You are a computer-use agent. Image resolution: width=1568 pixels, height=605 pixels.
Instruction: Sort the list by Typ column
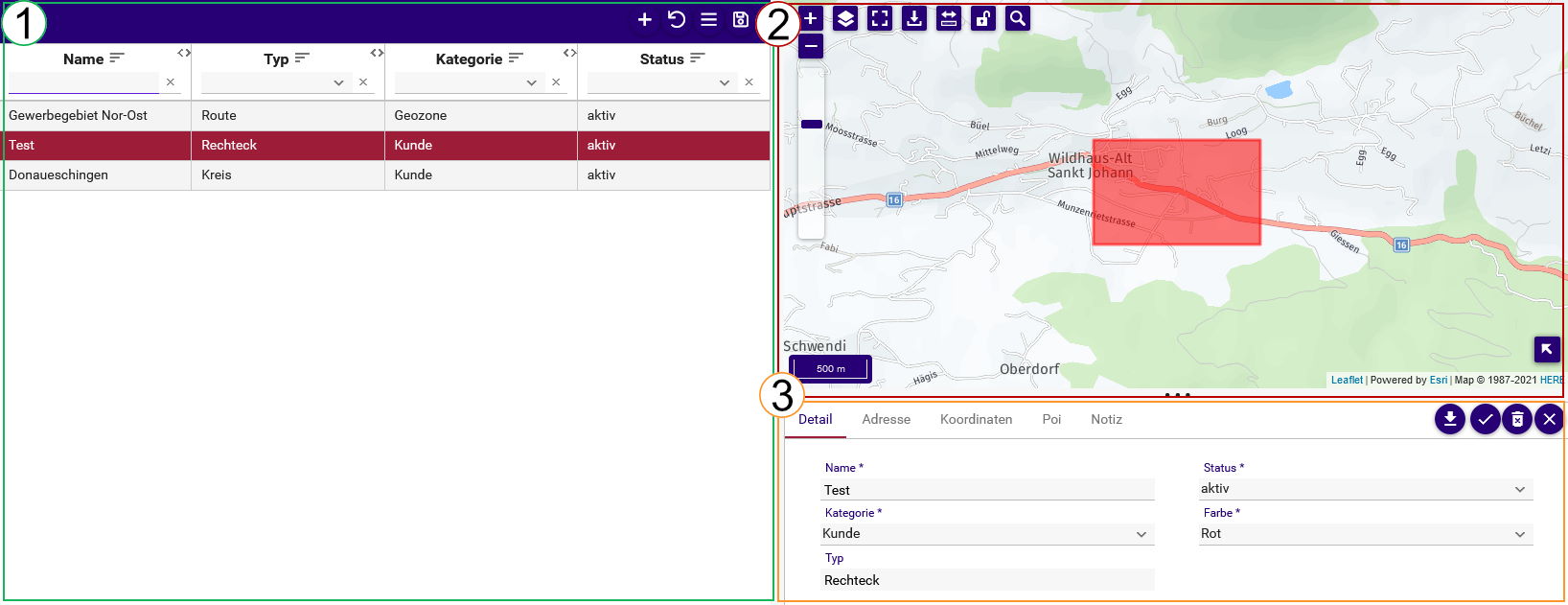coord(302,58)
